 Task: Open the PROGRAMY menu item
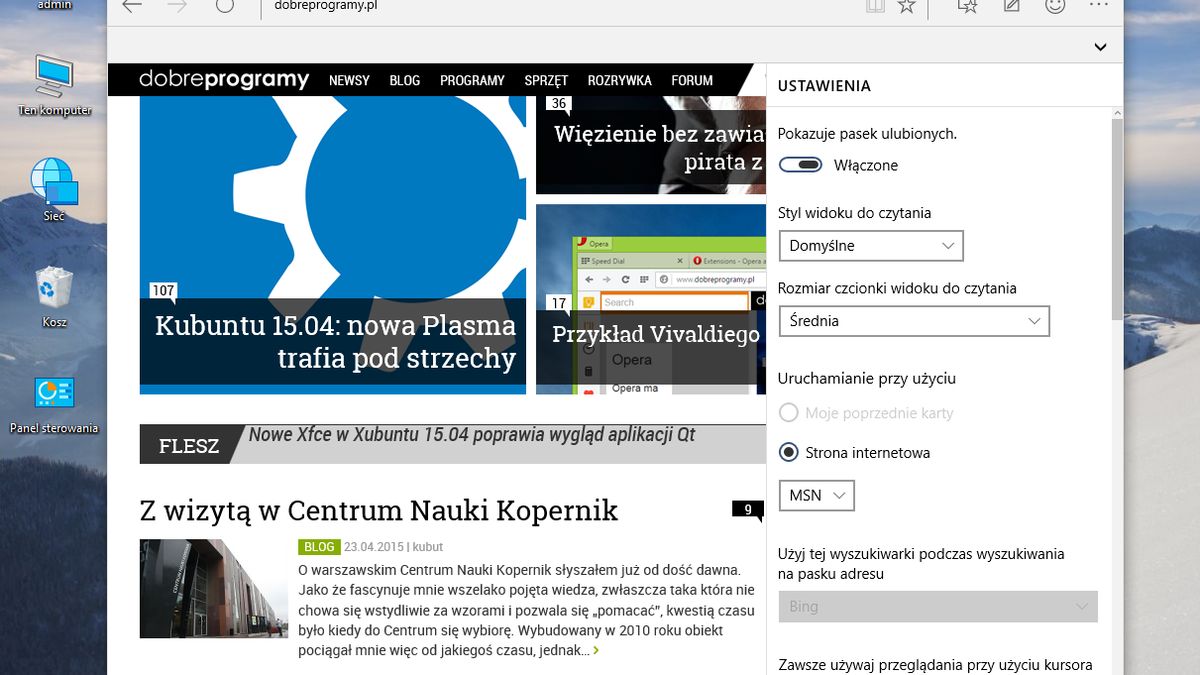pyautogui.click(x=472, y=80)
